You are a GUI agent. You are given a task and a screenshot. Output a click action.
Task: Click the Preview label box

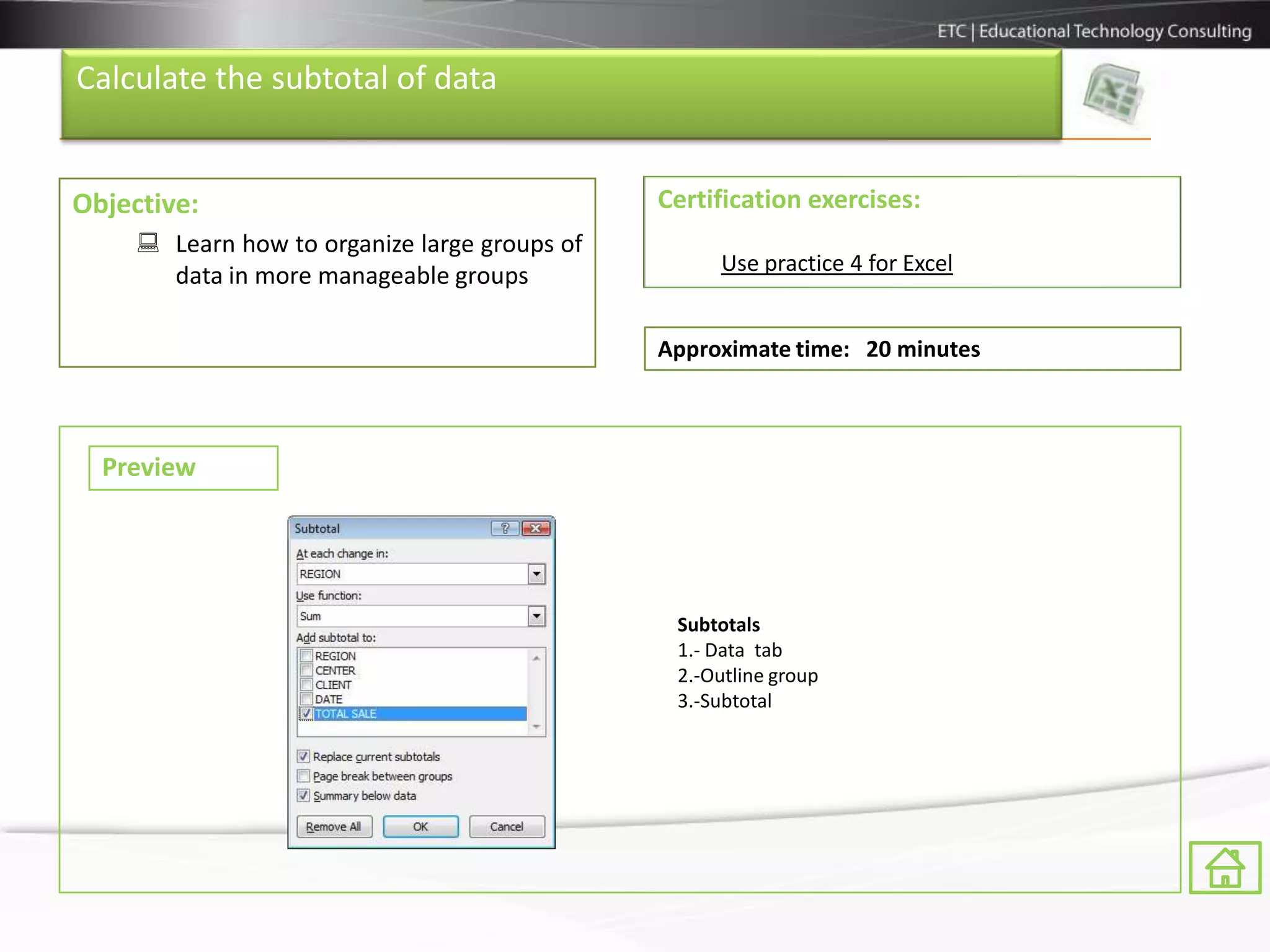pos(184,468)
